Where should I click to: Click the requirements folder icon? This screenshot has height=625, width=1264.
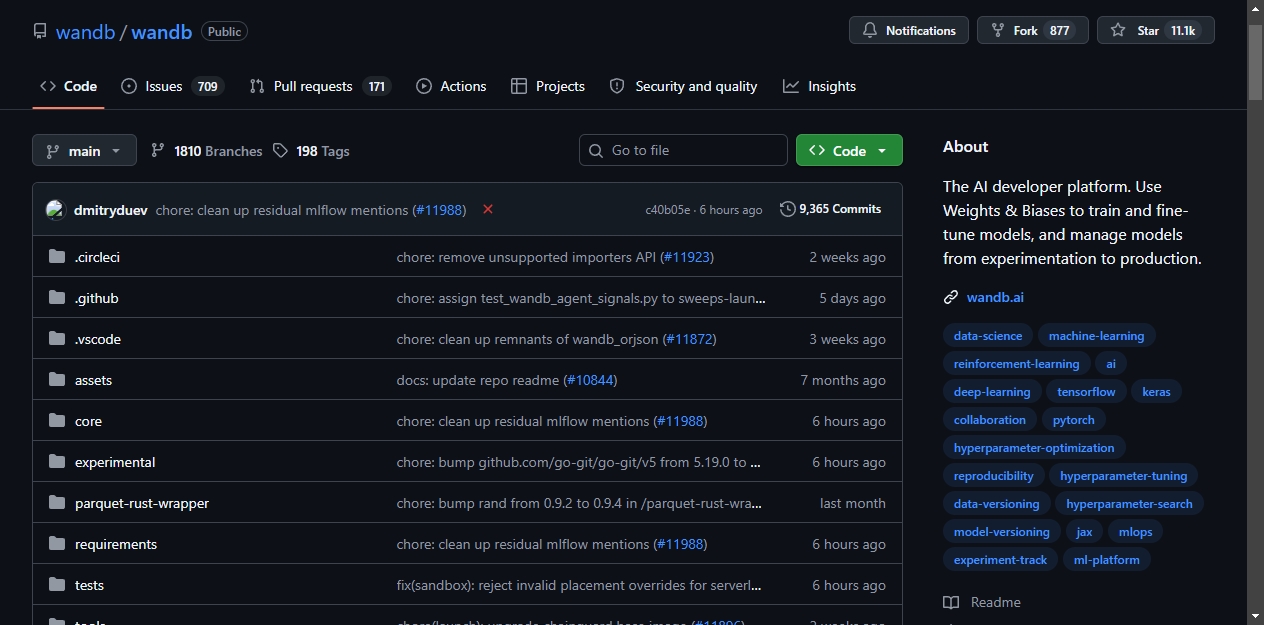[57, 544]
